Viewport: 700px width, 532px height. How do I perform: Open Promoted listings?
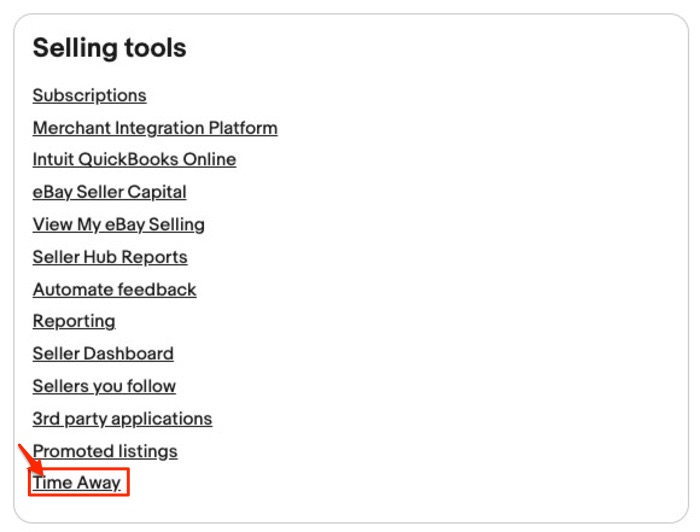point(105,451)
